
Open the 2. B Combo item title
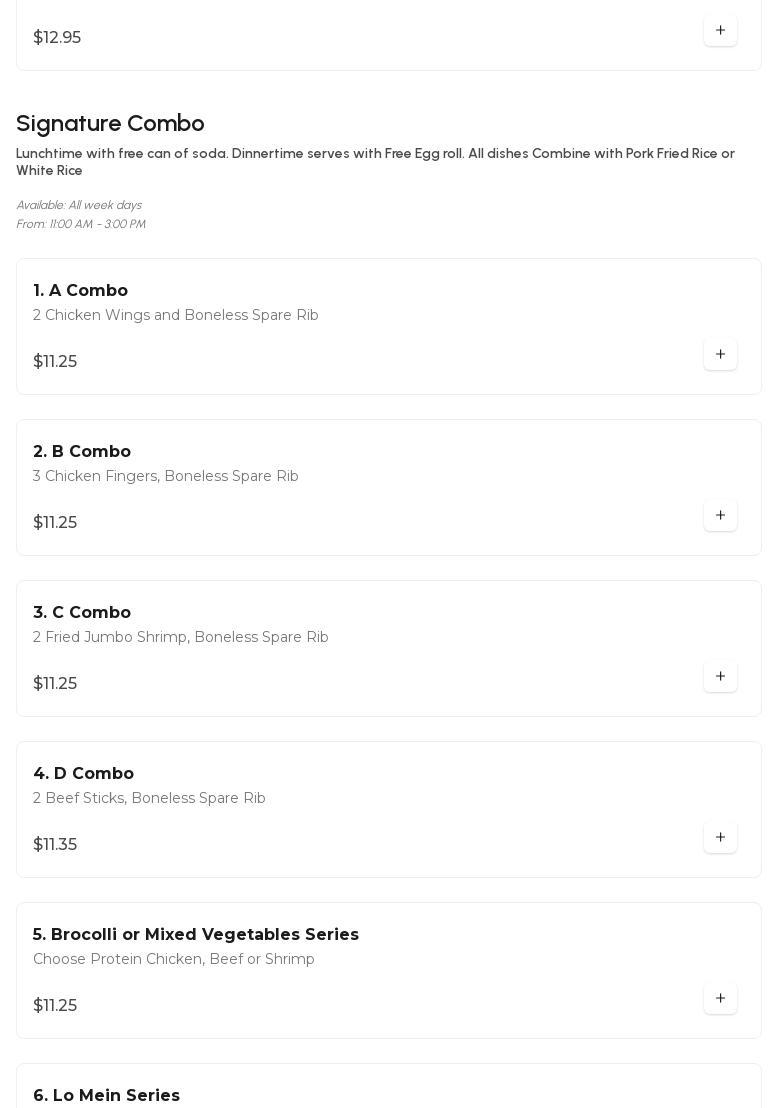(x=82, y=451)
